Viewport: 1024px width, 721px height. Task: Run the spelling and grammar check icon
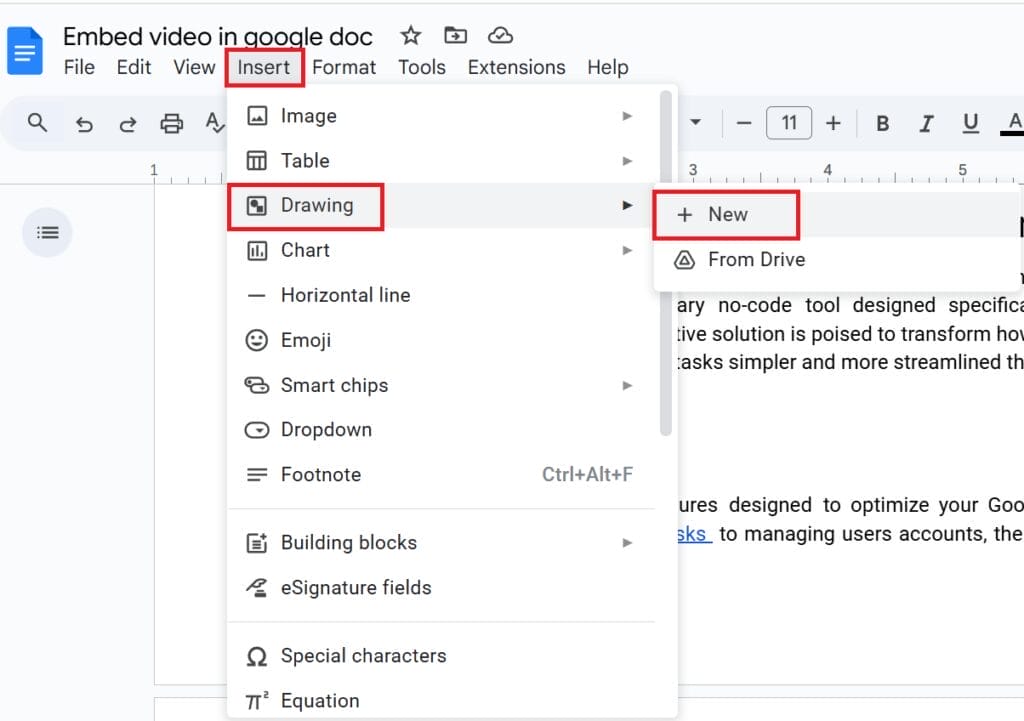pos(213,122)
